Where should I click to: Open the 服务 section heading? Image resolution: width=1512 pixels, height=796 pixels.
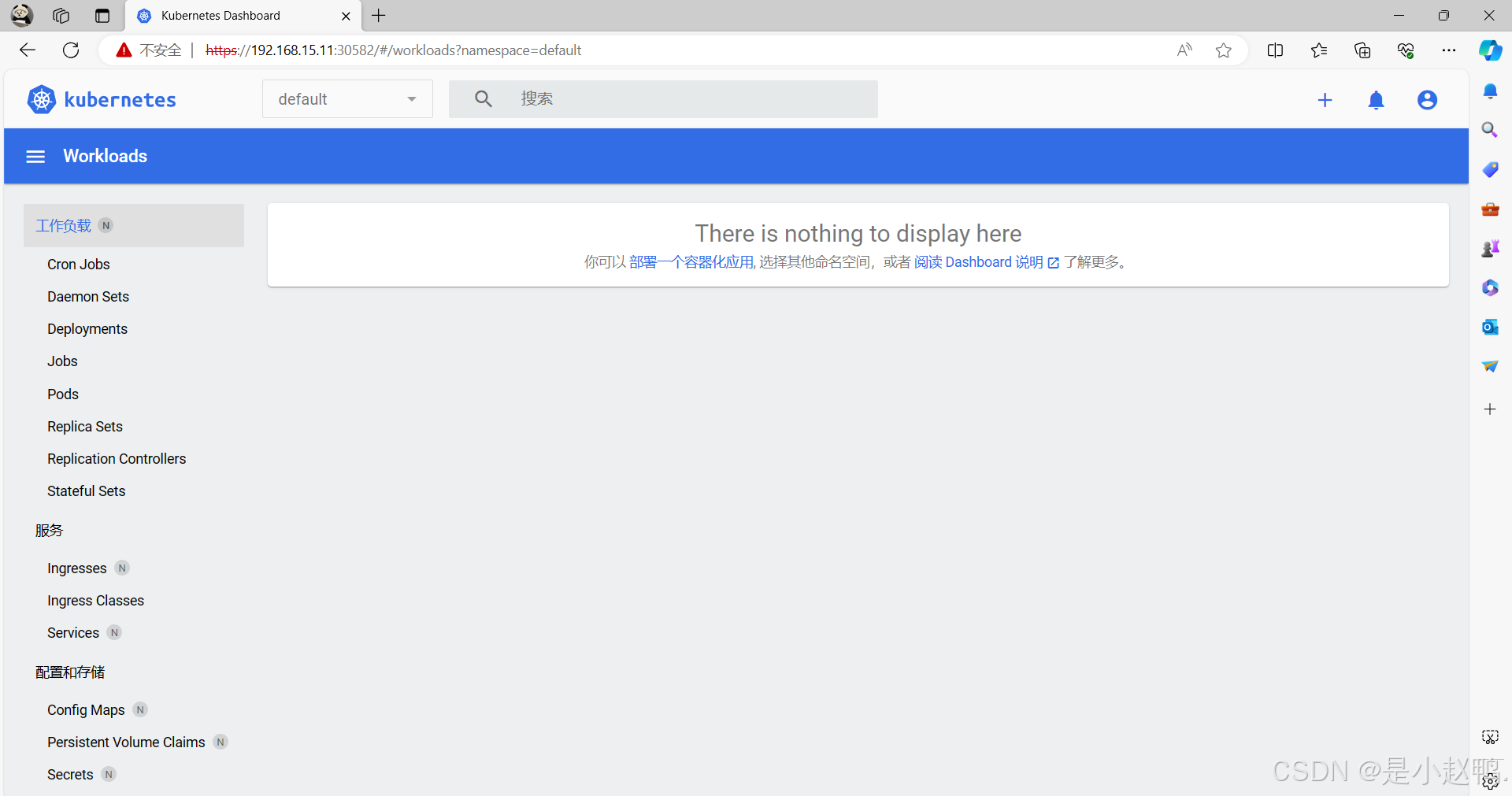pyautogui.click(x=49, y=531)
